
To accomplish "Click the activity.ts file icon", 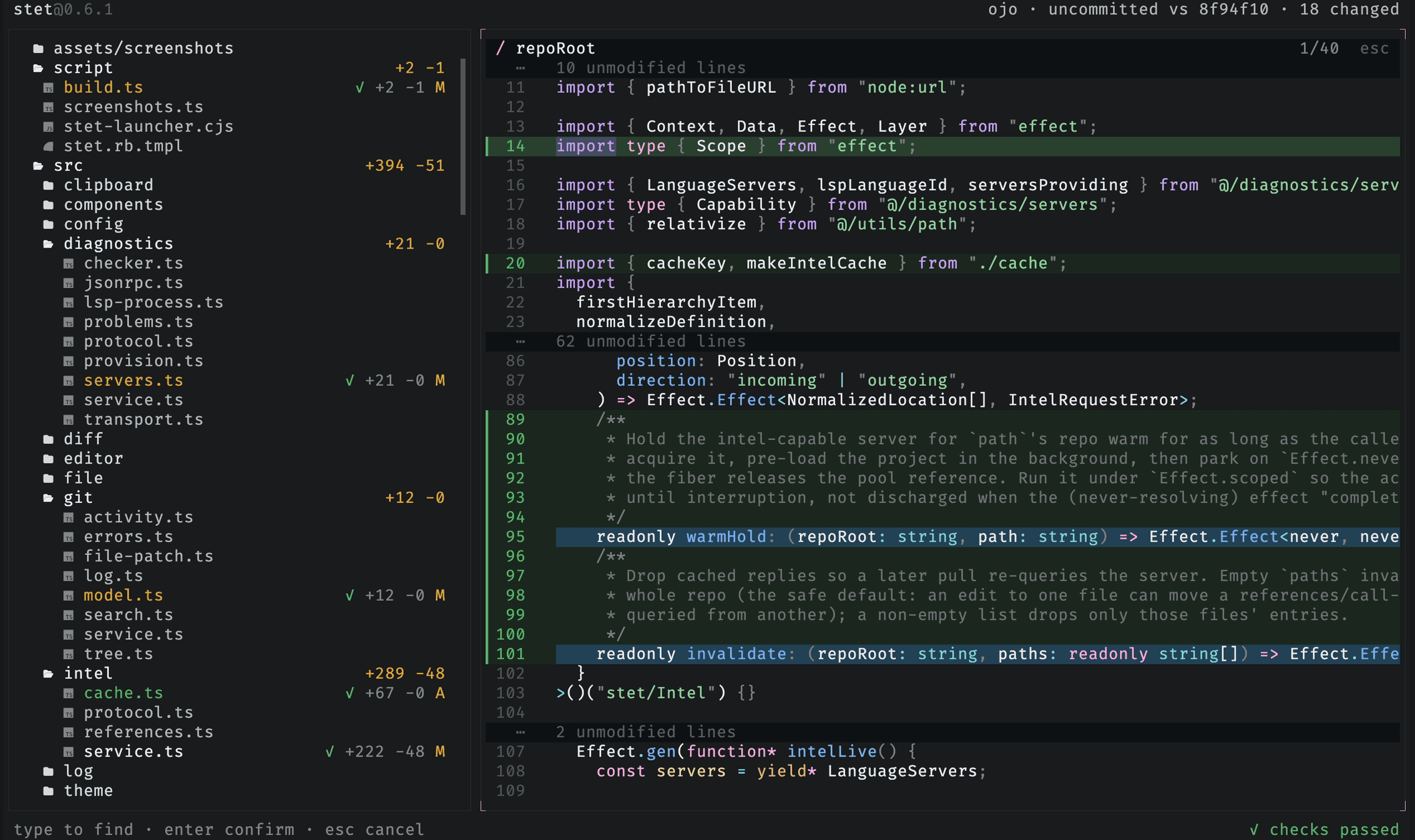I will point(69,517).
